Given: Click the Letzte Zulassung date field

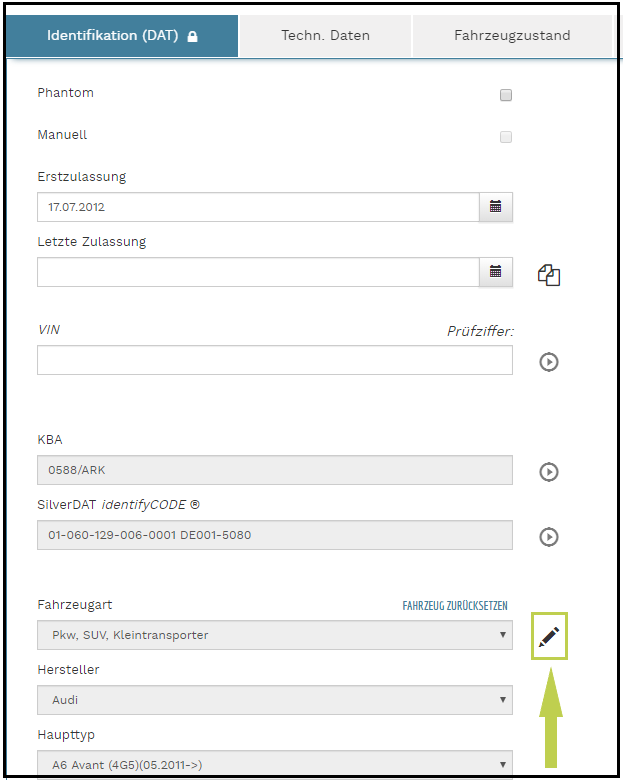Looking at the screenshot, I should click(258, 272).
